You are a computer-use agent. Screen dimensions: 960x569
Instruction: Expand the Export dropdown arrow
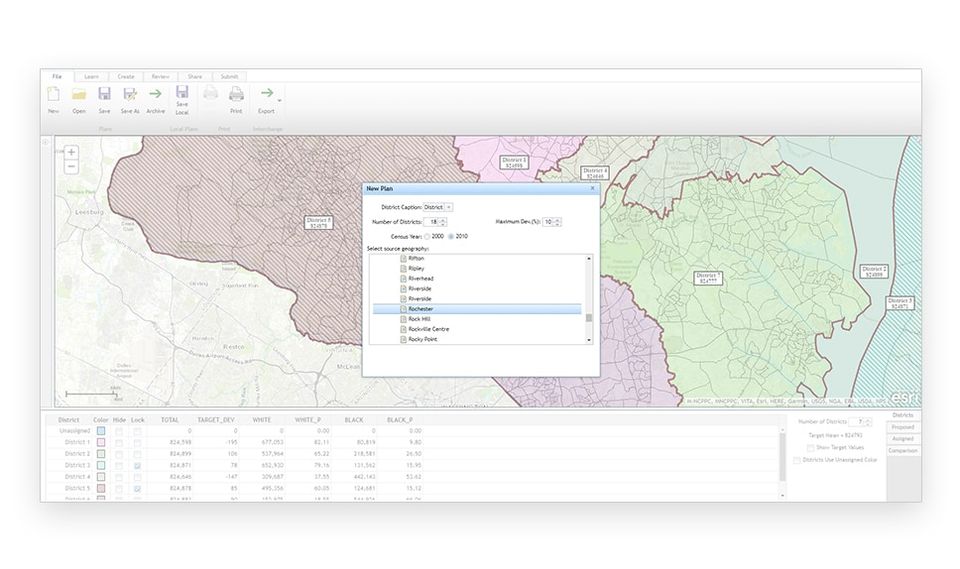[280, 100]
